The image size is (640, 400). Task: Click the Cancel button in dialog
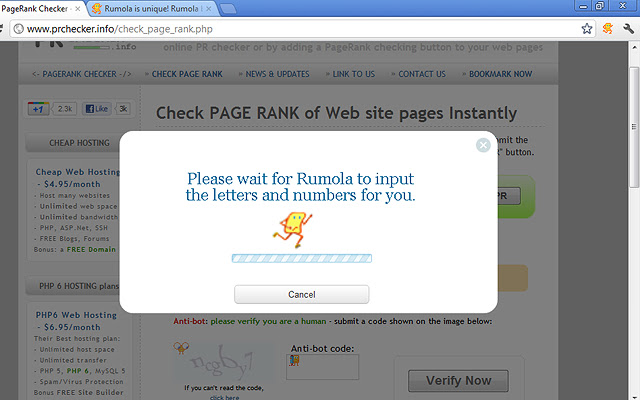(302, 294)
